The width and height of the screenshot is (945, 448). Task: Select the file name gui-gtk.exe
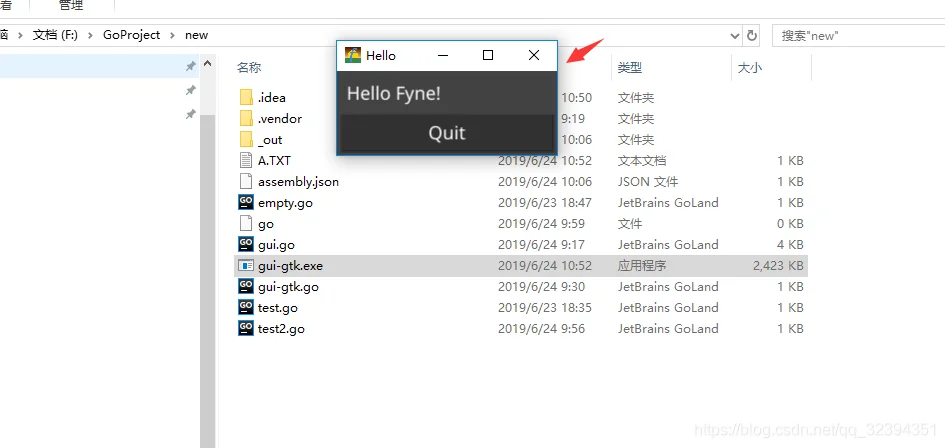tap(290, 266)
